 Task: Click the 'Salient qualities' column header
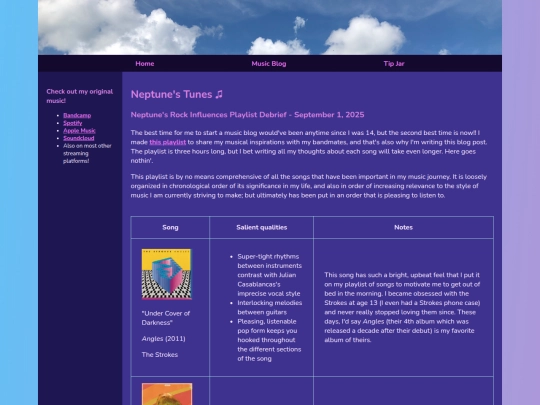pyautogui.click(x=262, y=227)
